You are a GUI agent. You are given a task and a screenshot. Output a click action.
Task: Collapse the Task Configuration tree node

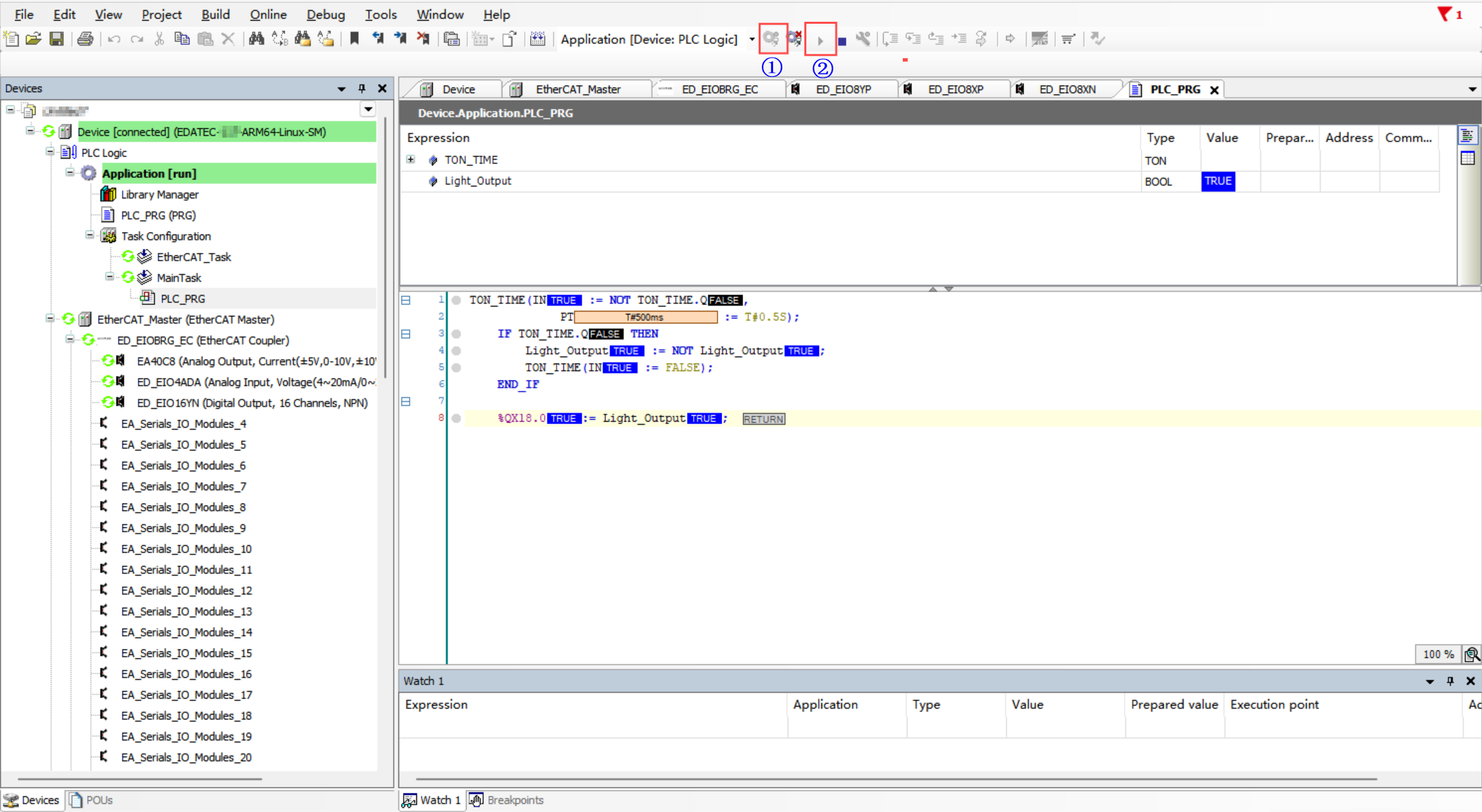(x=90, y=236)
